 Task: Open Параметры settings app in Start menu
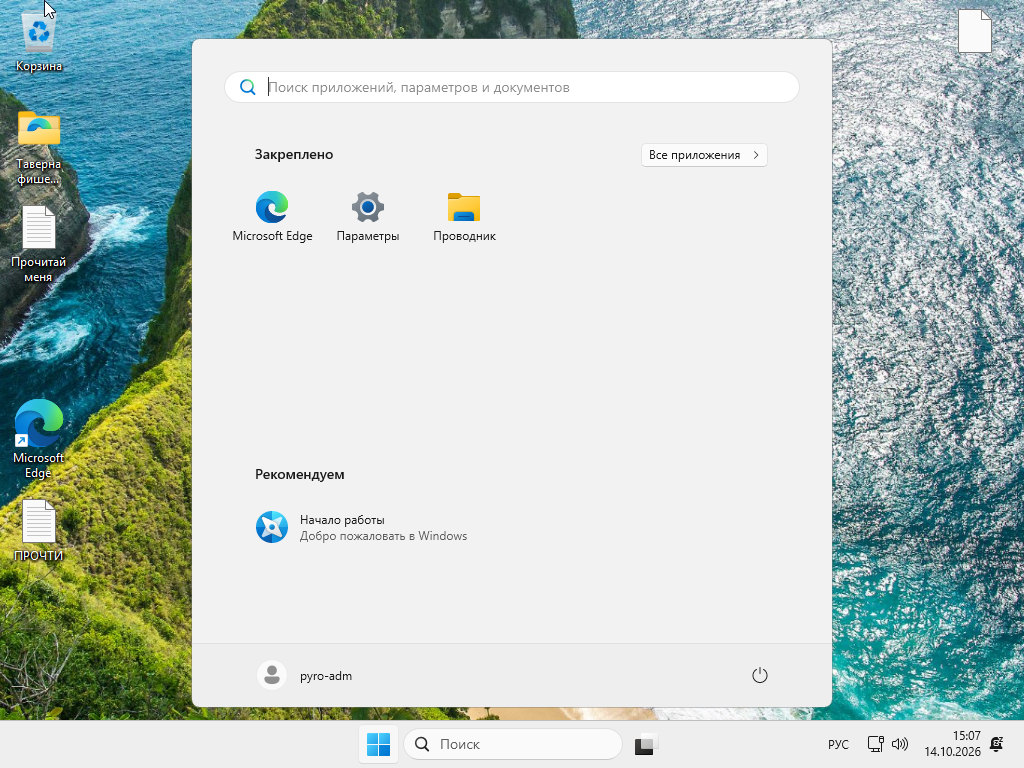coord(368,217)
